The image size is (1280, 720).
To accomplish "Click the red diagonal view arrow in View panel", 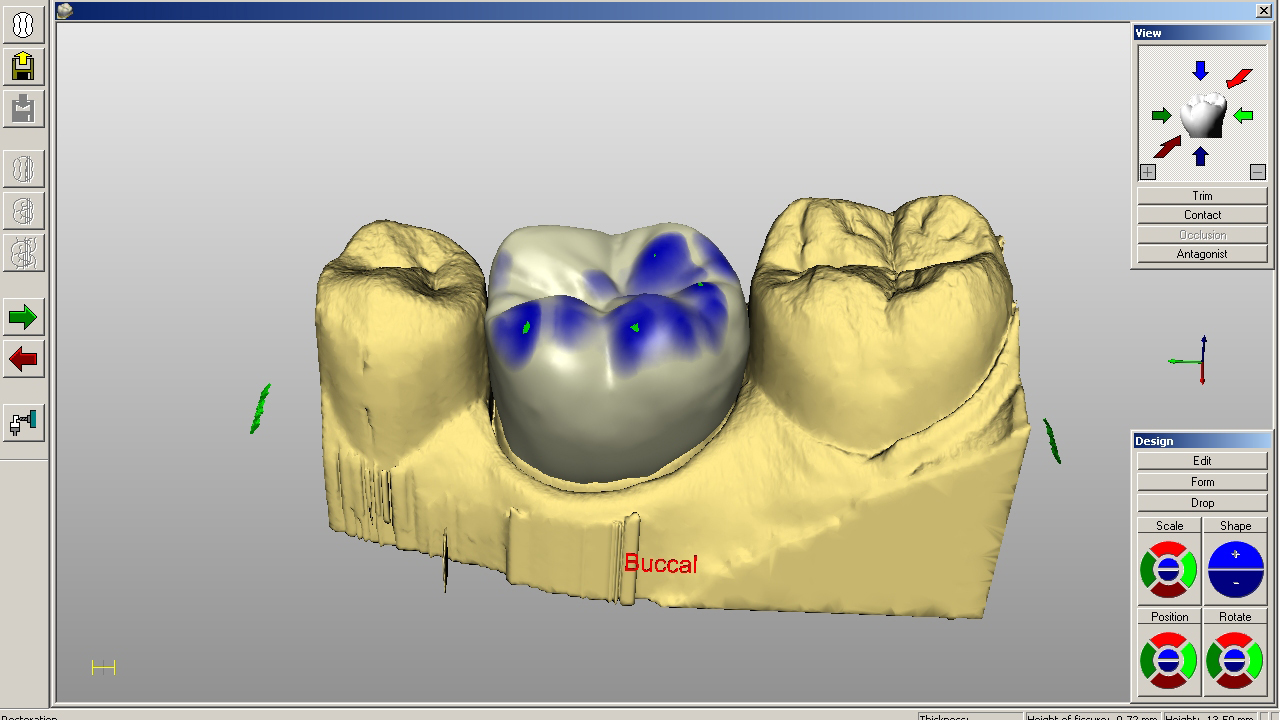I will point(1239,78).
